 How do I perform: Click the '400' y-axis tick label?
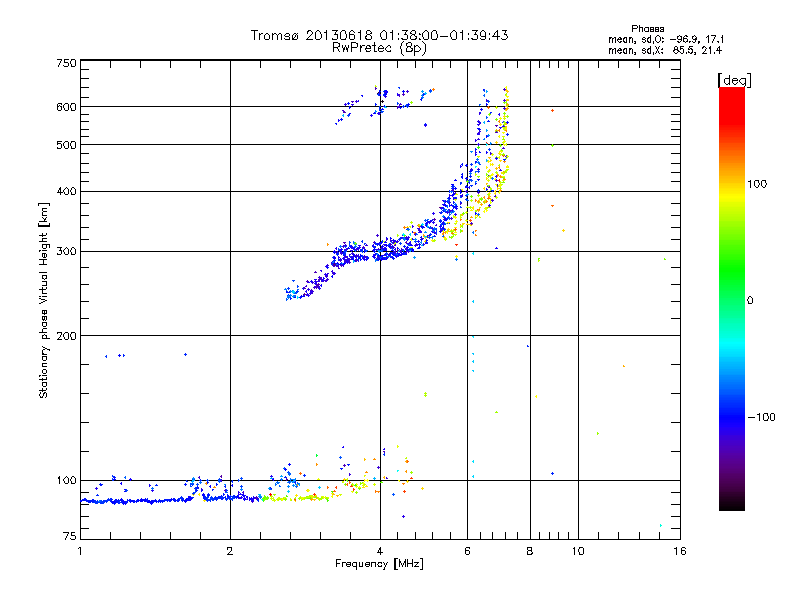67,191
